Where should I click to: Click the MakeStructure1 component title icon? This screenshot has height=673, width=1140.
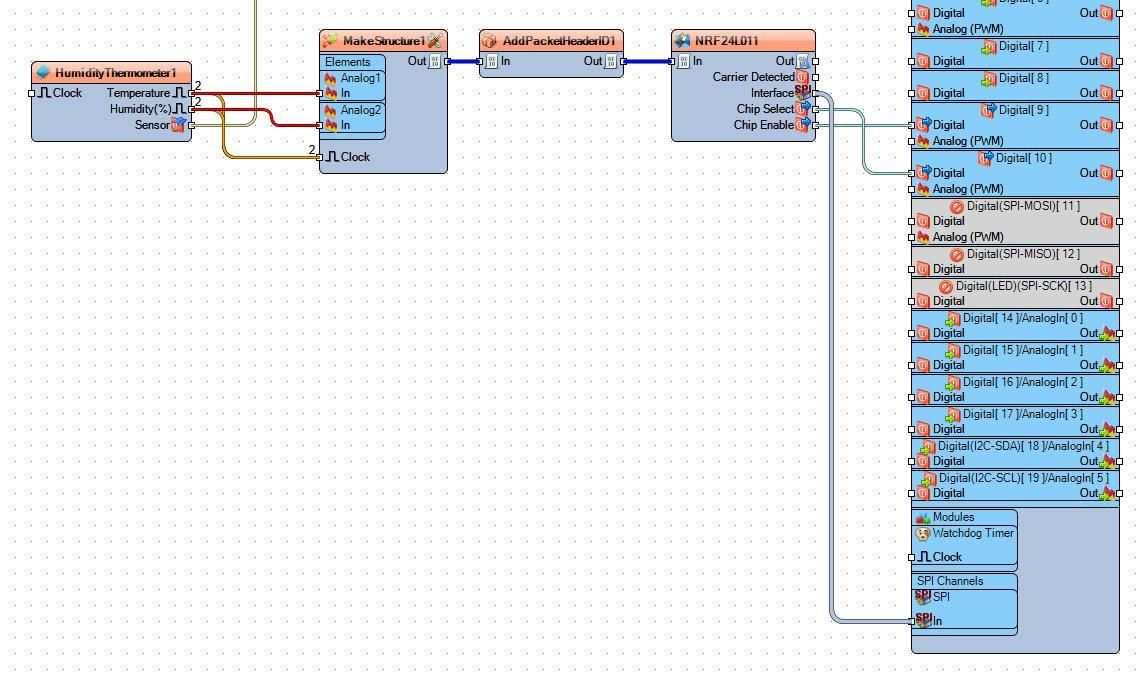pos(330,41)
